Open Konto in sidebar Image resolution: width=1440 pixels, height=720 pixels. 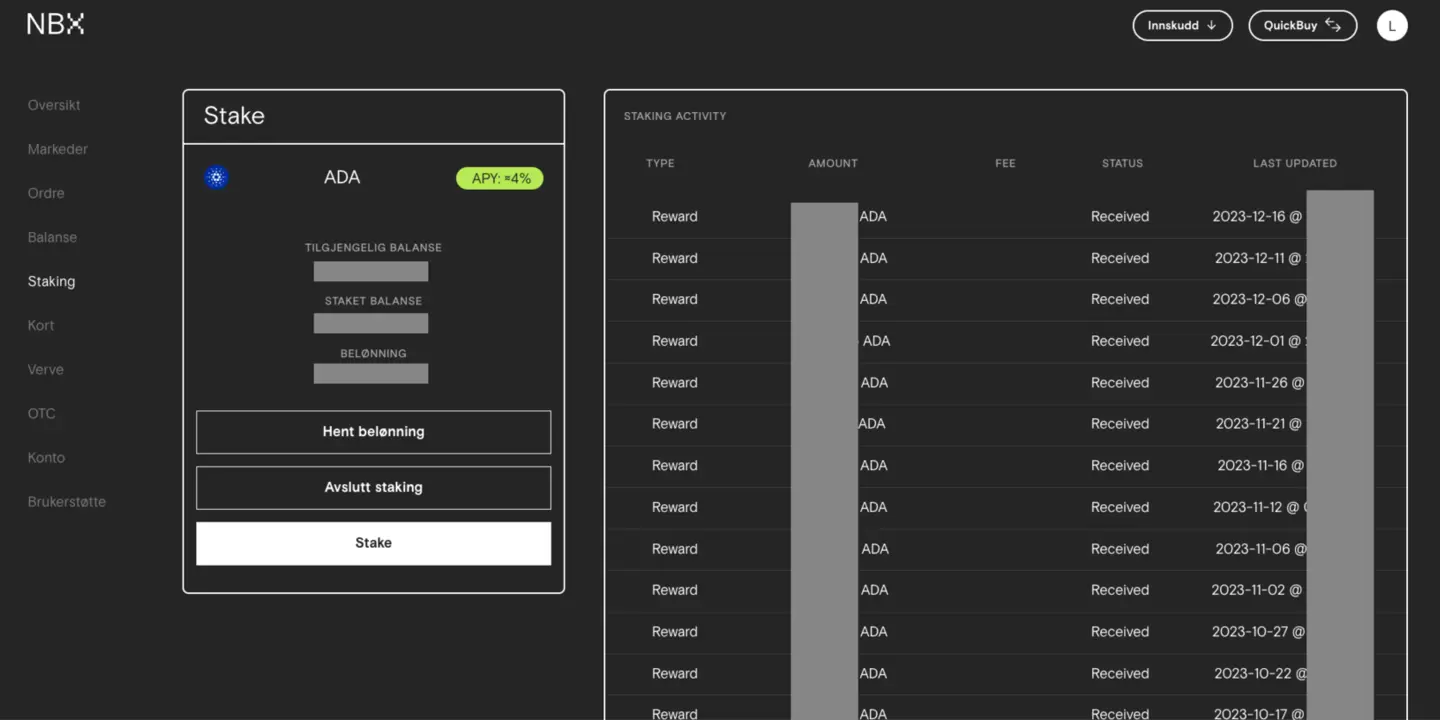pos(46,457)
